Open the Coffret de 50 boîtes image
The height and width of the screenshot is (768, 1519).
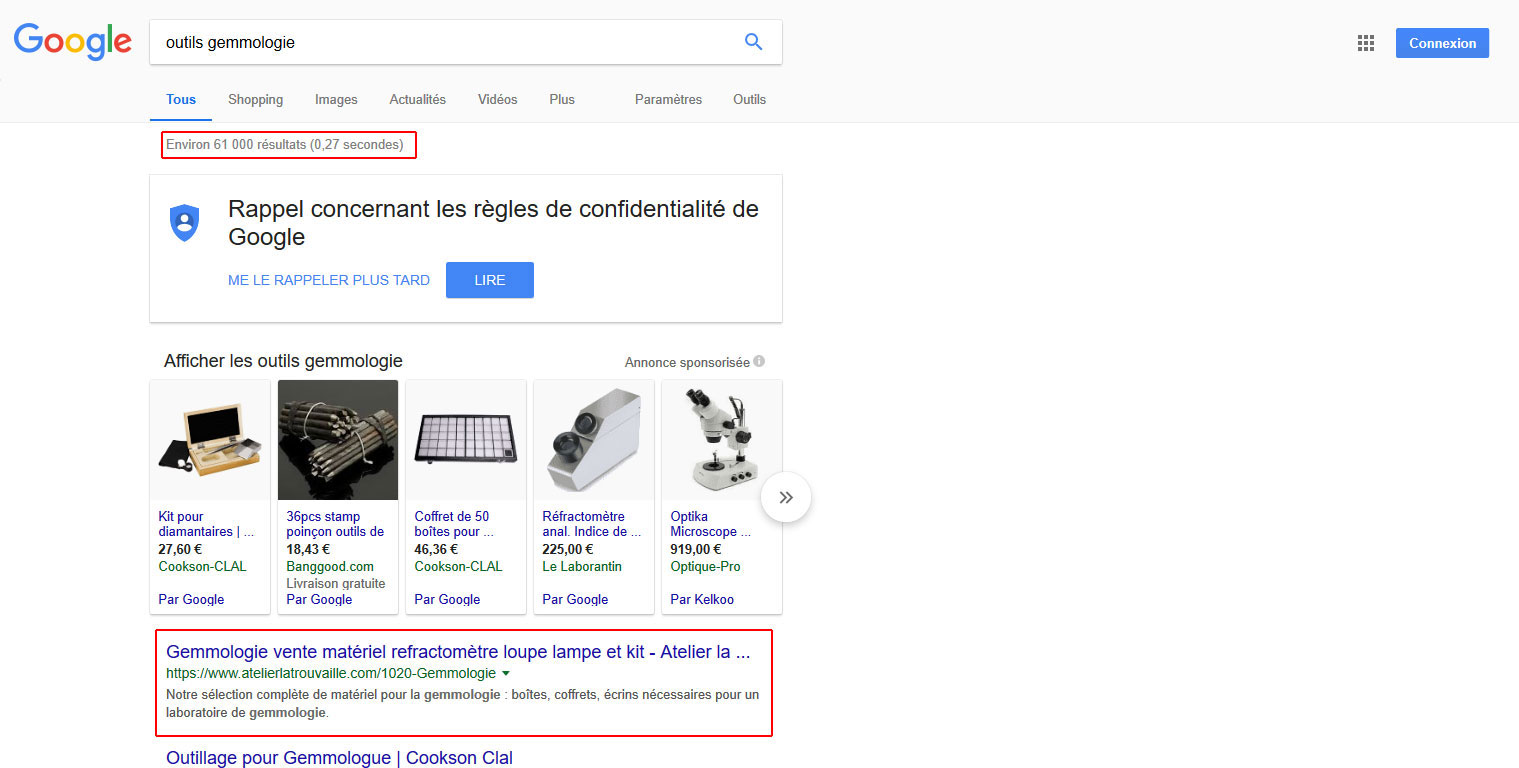(x=466, y=440)
